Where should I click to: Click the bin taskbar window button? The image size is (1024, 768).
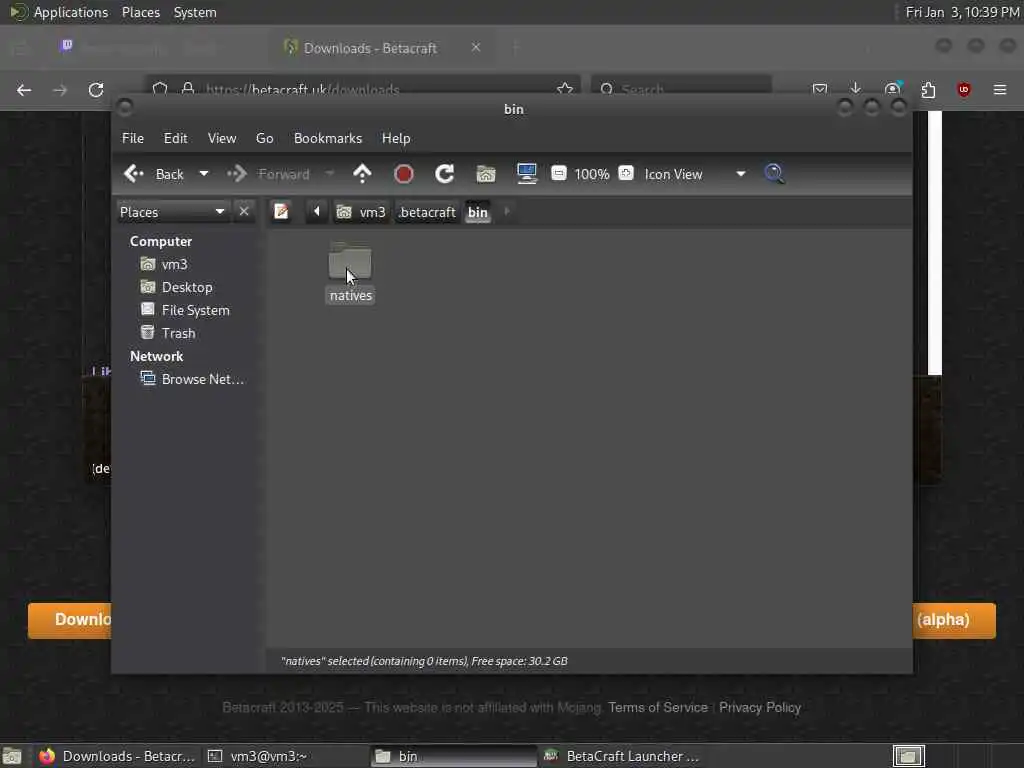[454, 756]
